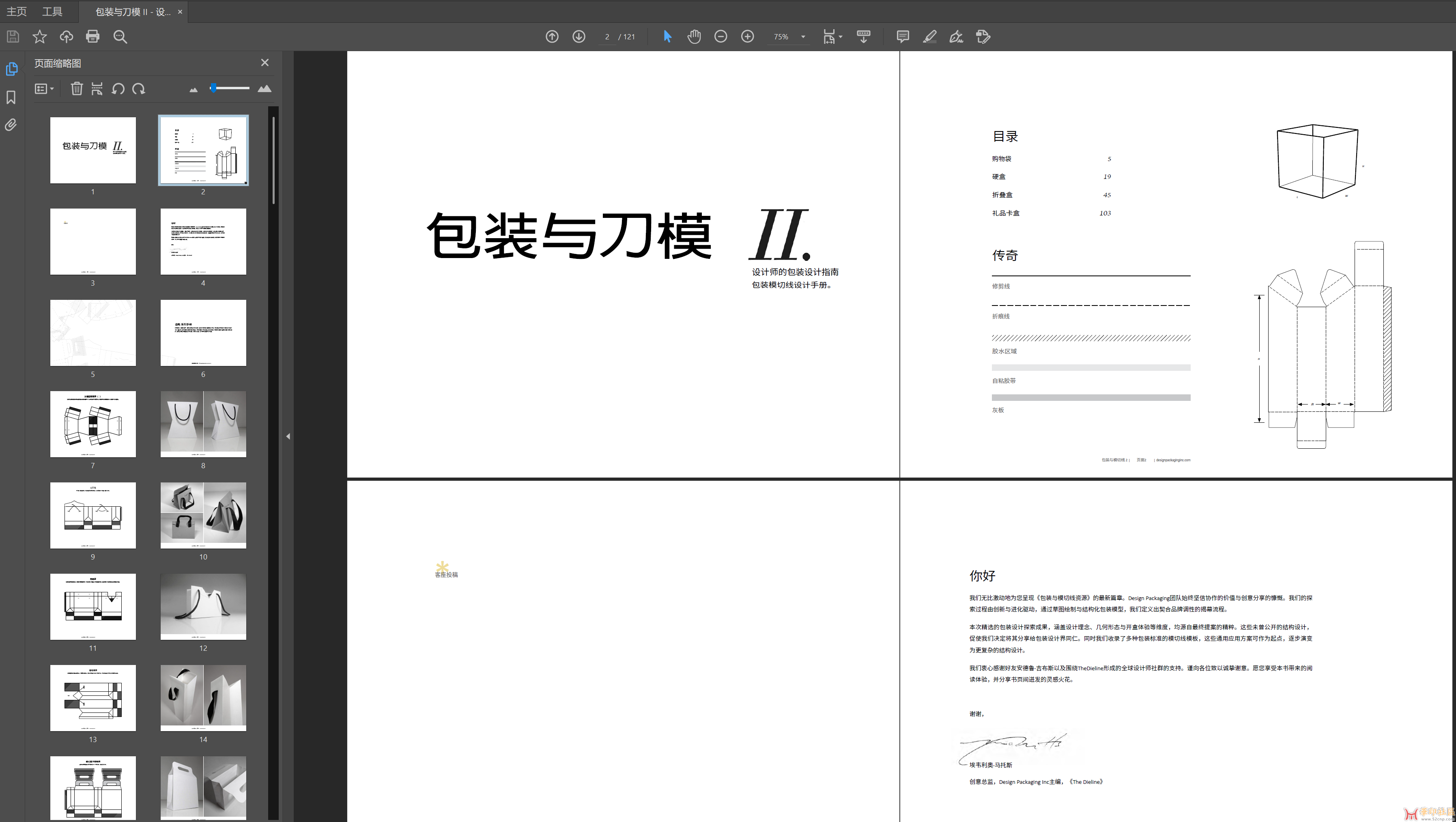Image resolution: width=1456 pixels, height=822 pixels.
Task: Go to next page arrow
Action: (x=579, y=37)
